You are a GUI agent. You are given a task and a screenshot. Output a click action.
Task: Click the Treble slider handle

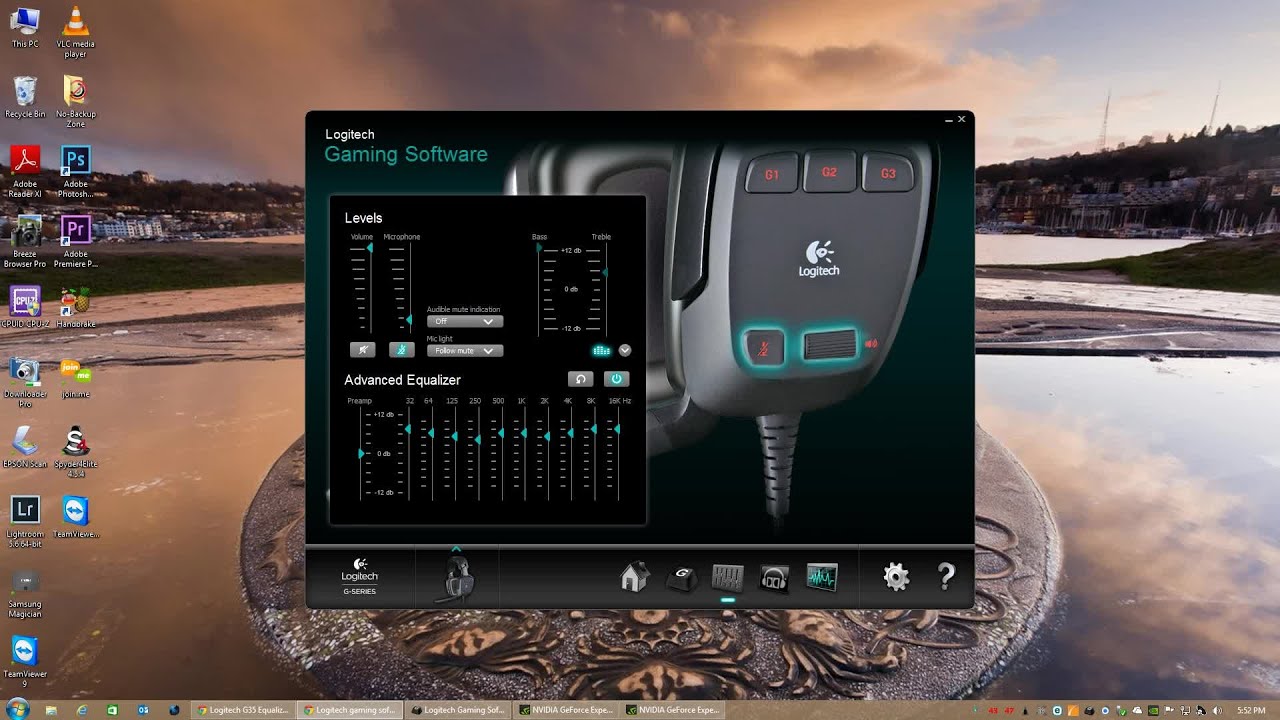(x=603, y=272)
